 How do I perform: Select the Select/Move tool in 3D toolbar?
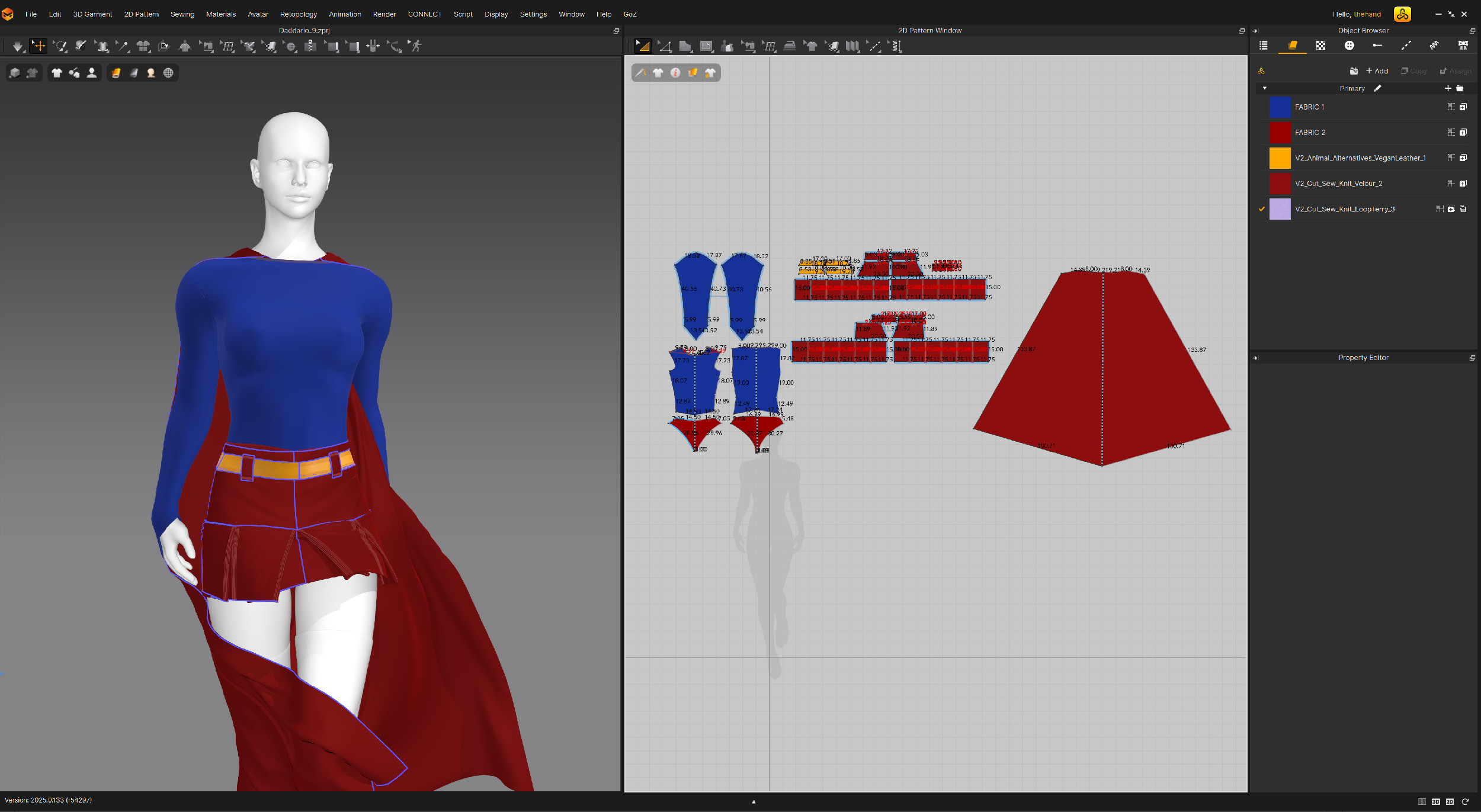[39, 46]
